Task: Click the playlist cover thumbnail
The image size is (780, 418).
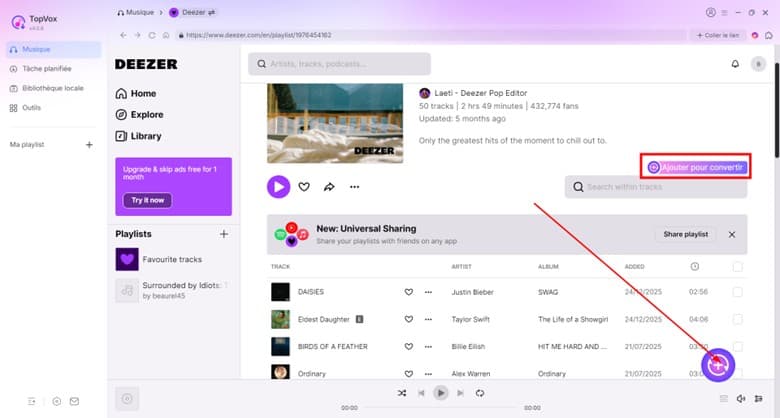Action: [335, 123]
